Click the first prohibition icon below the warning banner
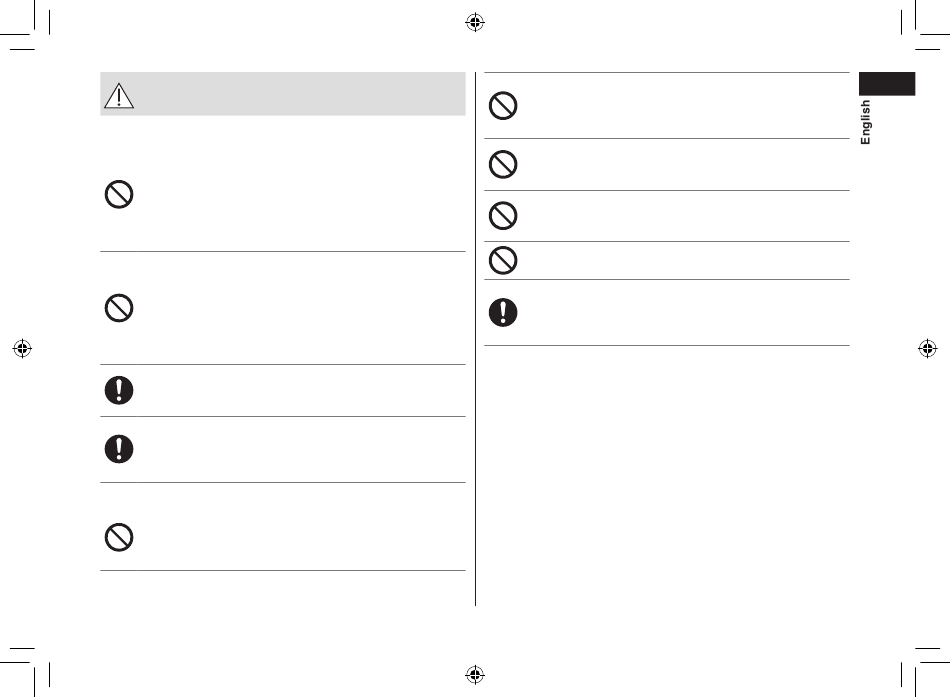This screenshot has height=697, width=950. (x=119, y=195)
